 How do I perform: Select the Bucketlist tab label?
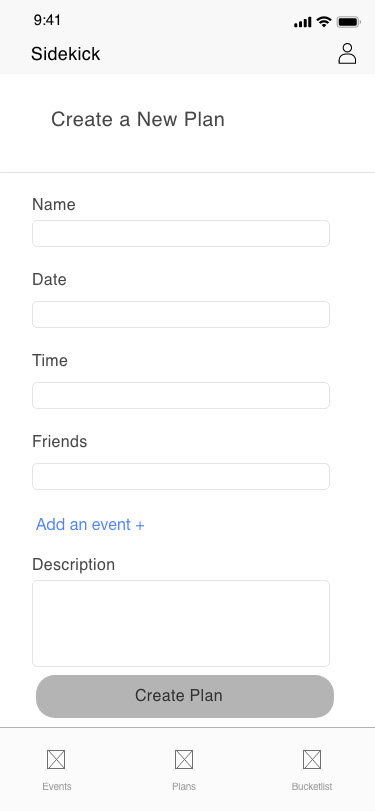(312, 786)
